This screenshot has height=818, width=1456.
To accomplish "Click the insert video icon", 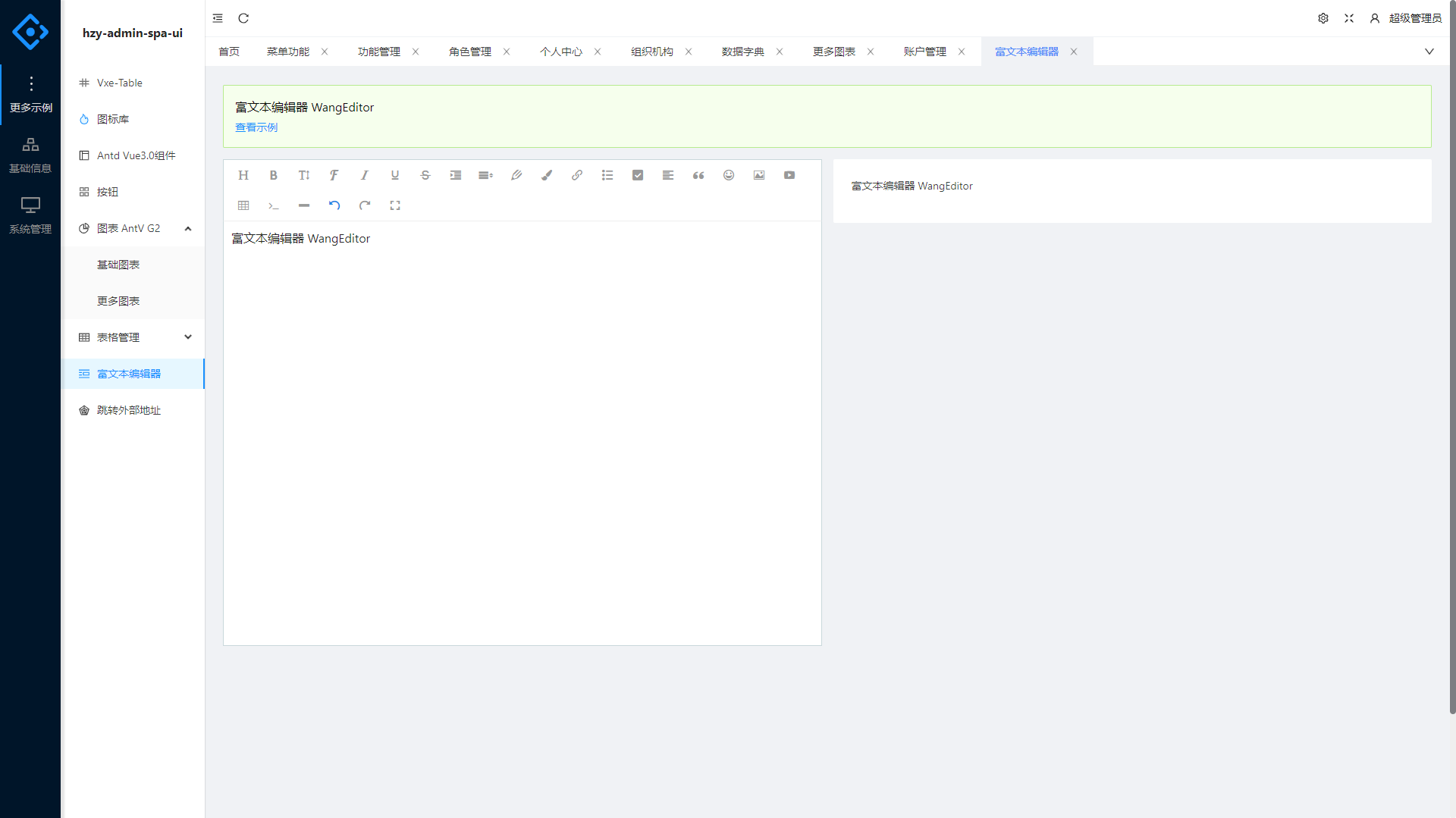I will point(789,175).
